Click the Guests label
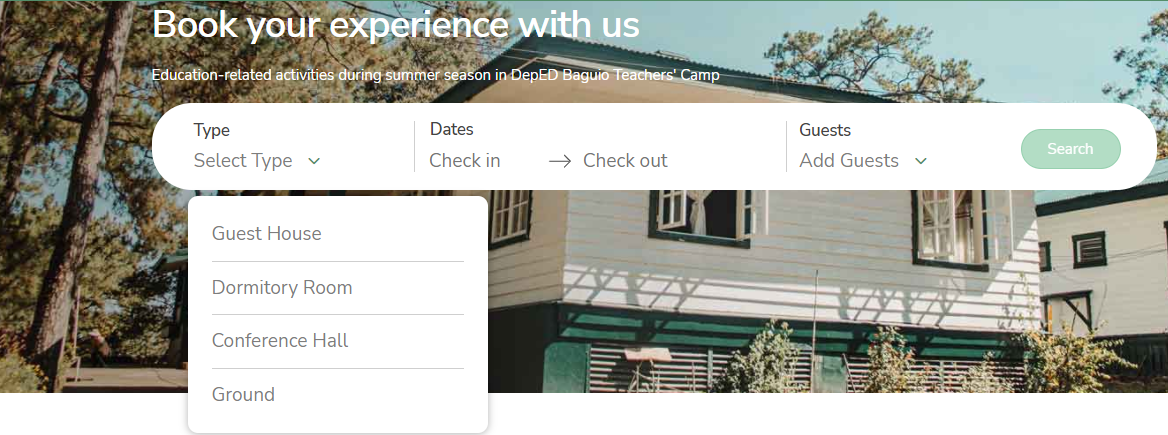1168x435 pixels. tap(825, 130)
